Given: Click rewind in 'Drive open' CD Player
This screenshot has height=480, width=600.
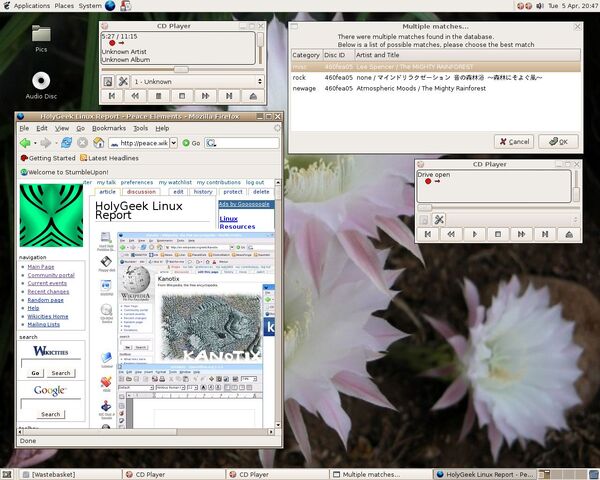Looking at the screenshot, I should click(451, 234).
